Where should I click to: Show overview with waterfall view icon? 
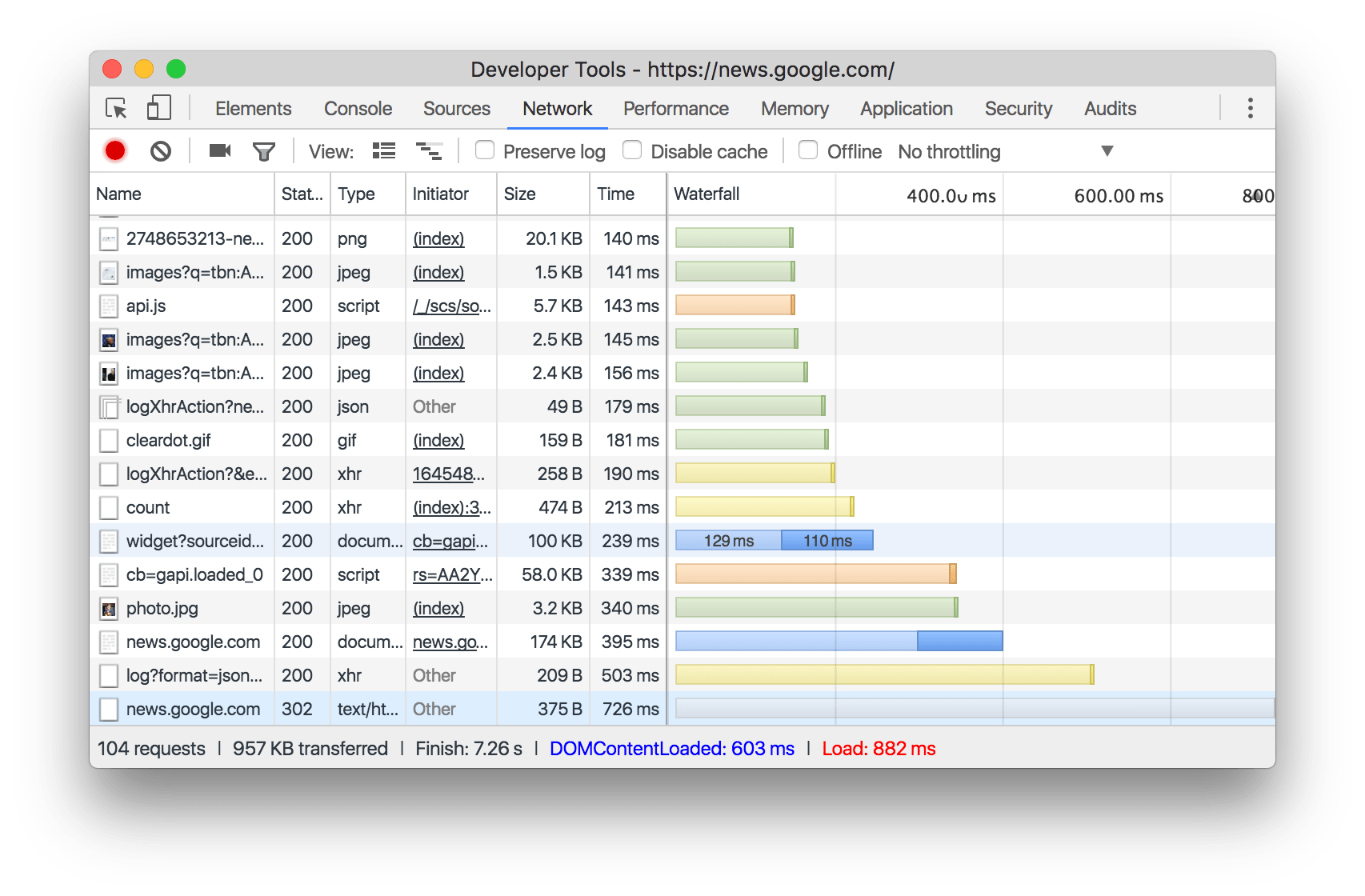click(x=429, y=151)
